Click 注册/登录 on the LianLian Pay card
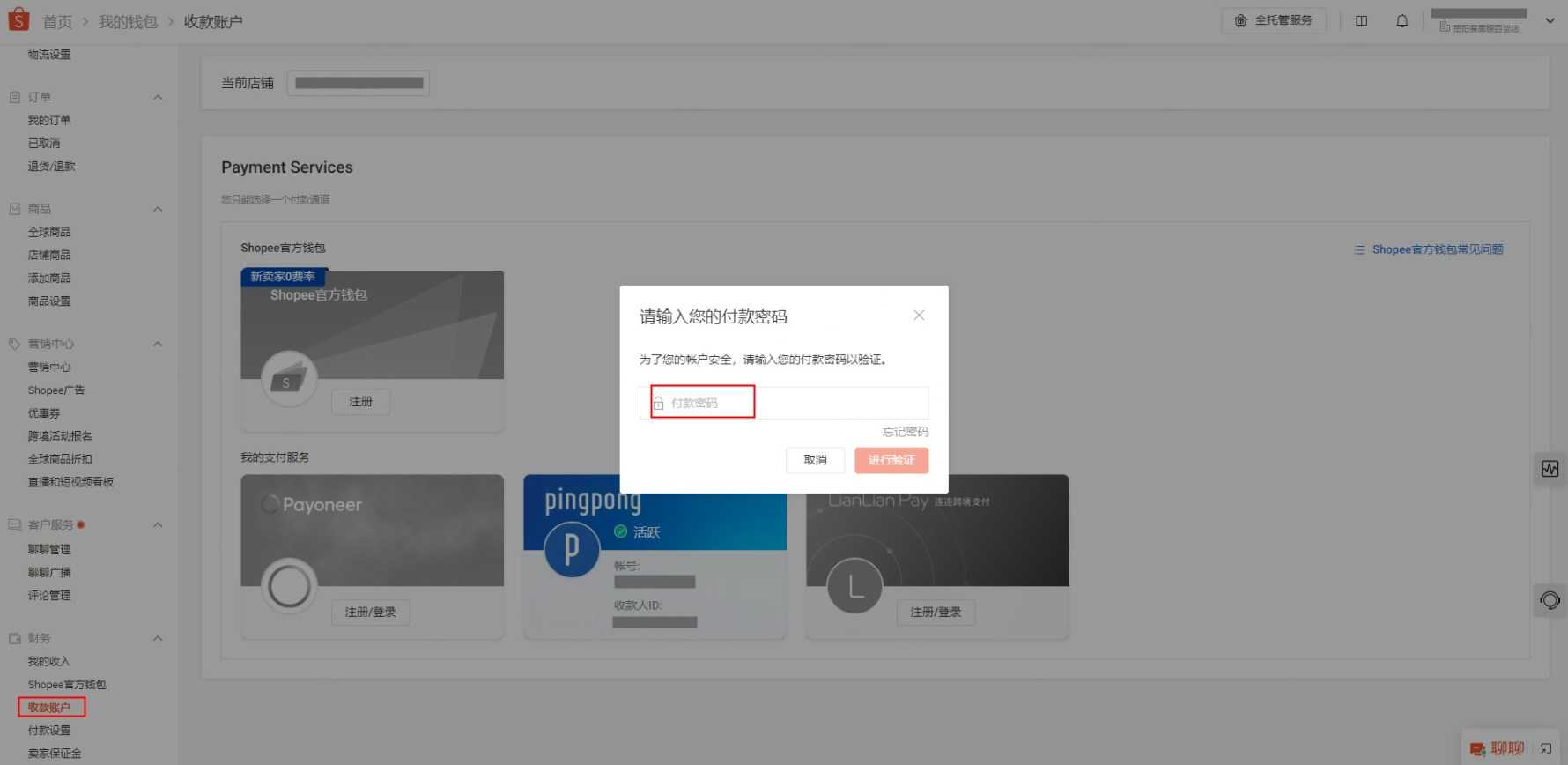The image size is (1568, 765). tap(936, 612)
